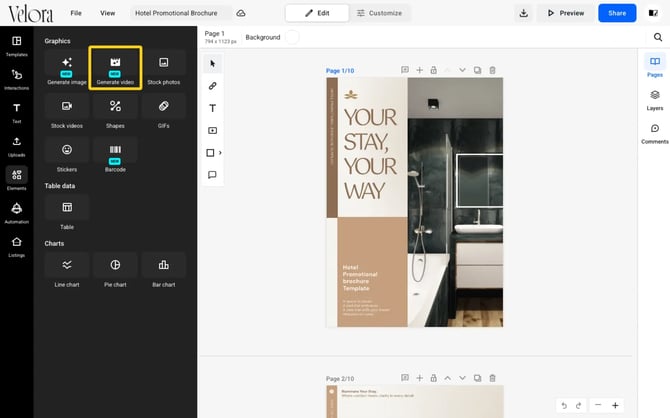Insert a Pie chart
Image resolution: width=670 pixels, height=418 pixels.
tap(115, 271)
